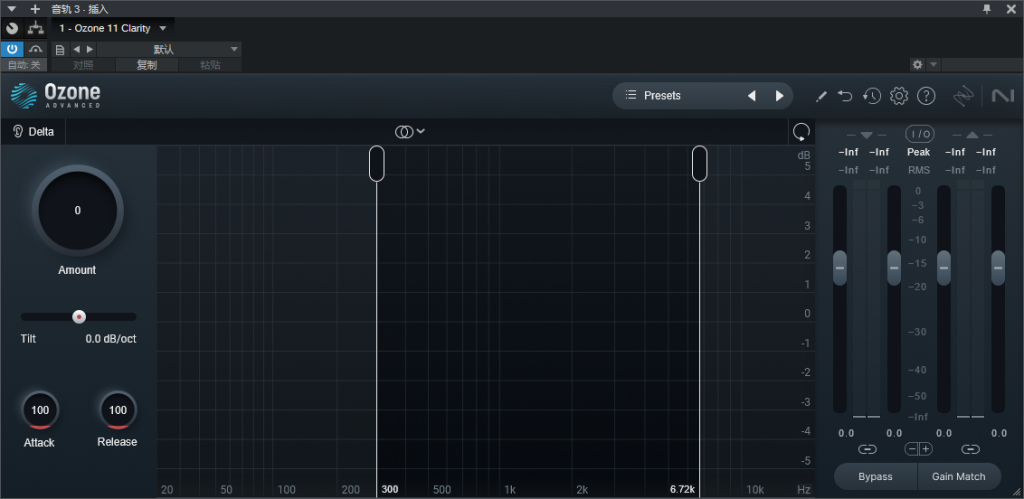
Task: Click right output gain fader handle
Action: click(x=998, y=268)
